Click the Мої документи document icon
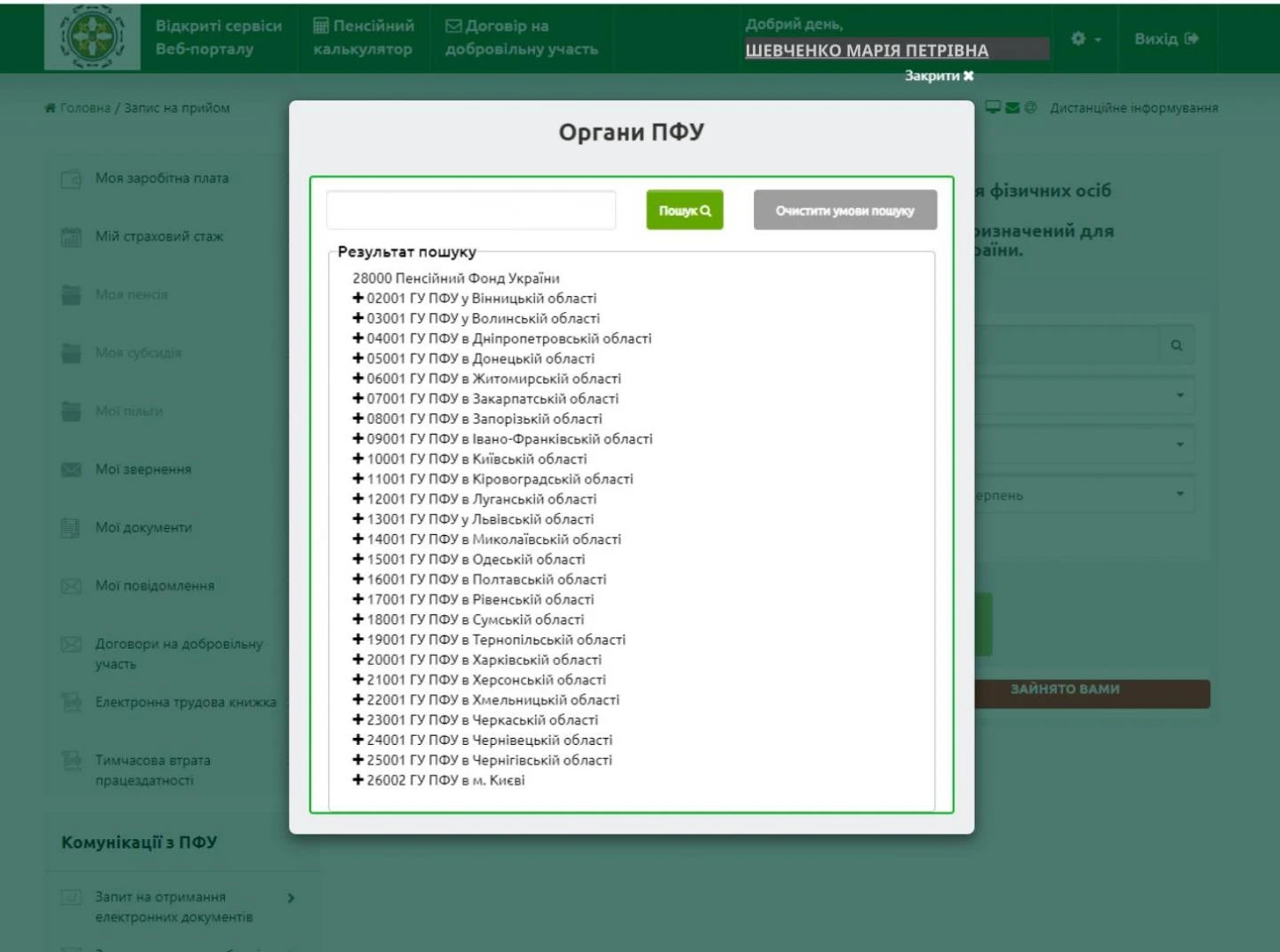Viewport: 1280px width, 952px height. tap(71, 528)
